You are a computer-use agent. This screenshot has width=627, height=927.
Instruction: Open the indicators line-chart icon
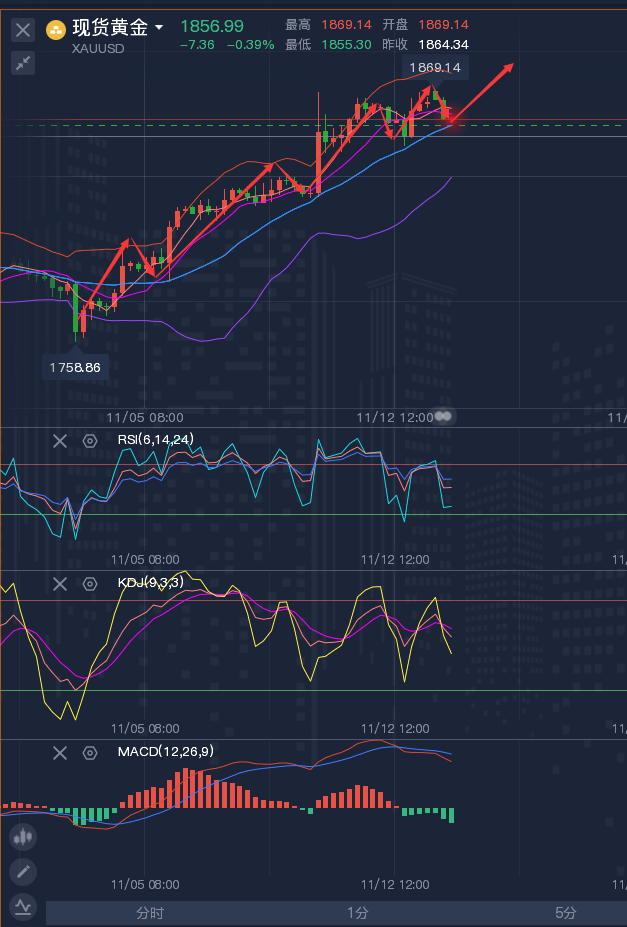coord(23,906)
